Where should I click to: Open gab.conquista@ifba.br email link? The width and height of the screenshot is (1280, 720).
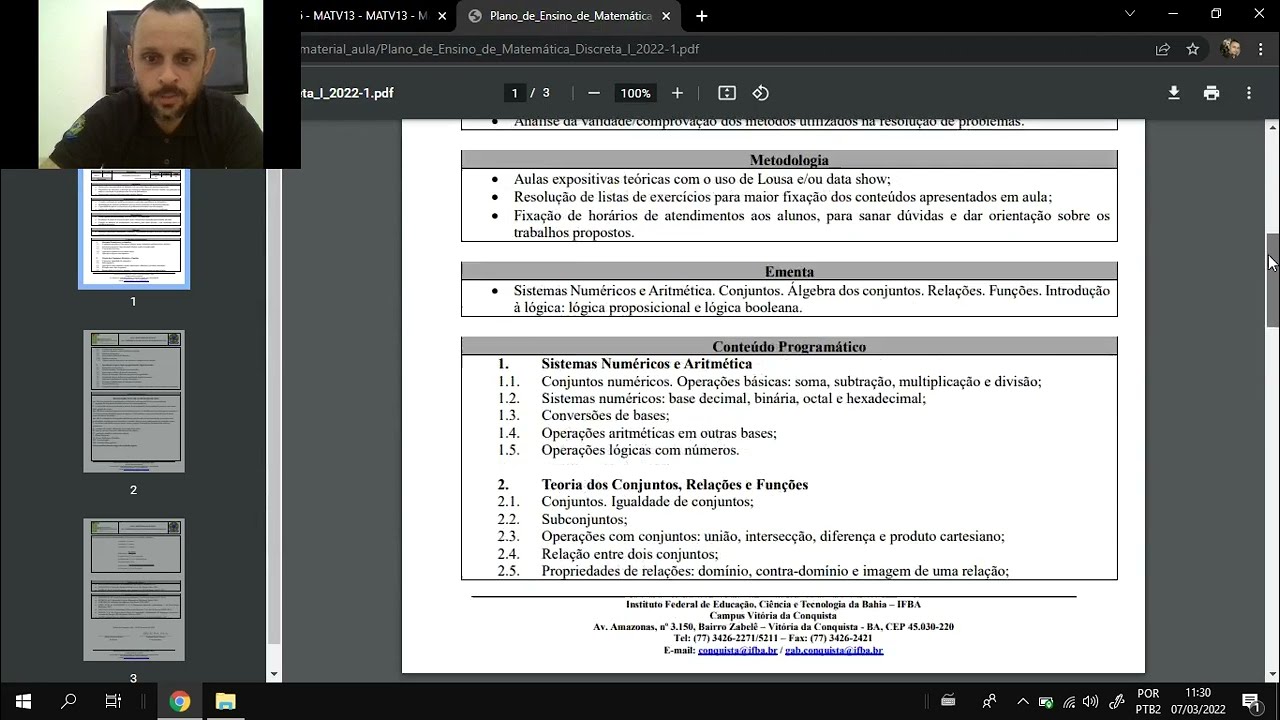tap(834, 650)
